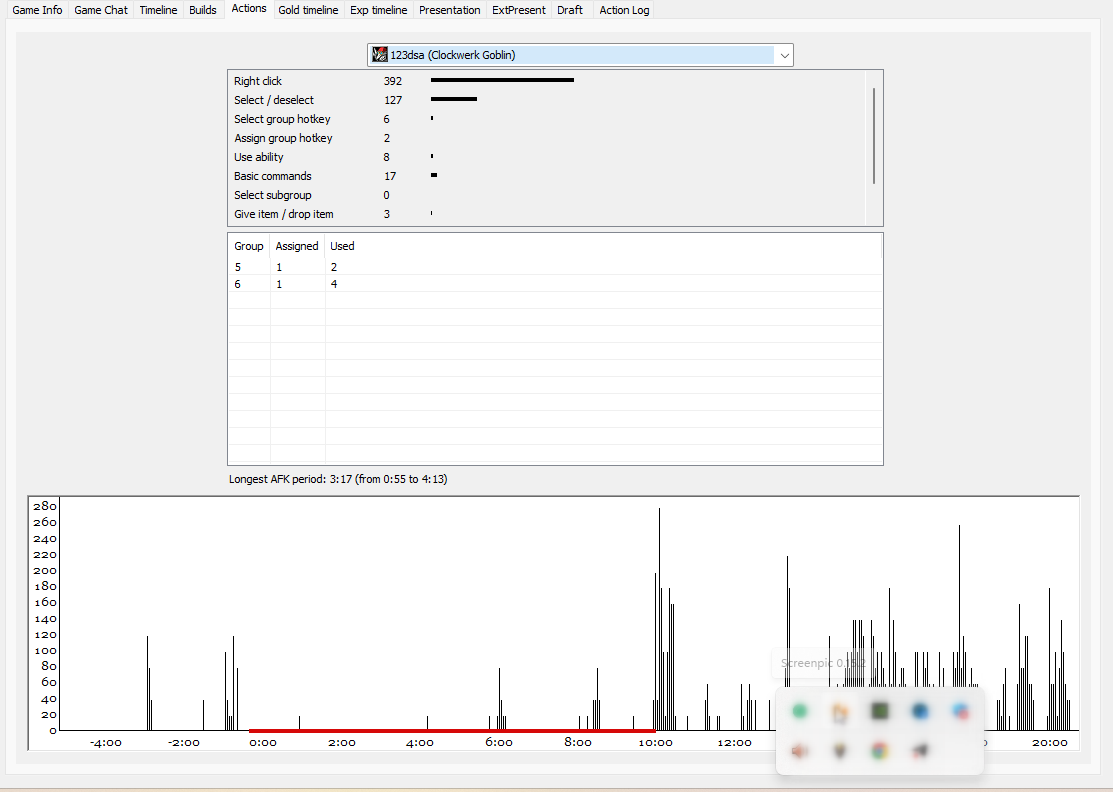The height and width of the screenshot is (792, 1113).
Task: Click the Chrome icon in the tray popup
Action: [x=879, y=750]
